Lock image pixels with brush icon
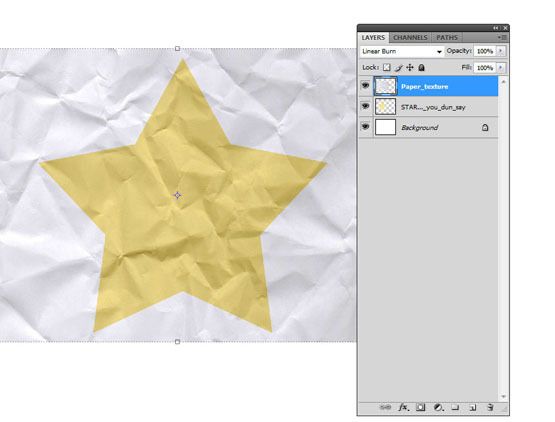The width and height of the screenshot is (555, 422). (x=399, y=67)
